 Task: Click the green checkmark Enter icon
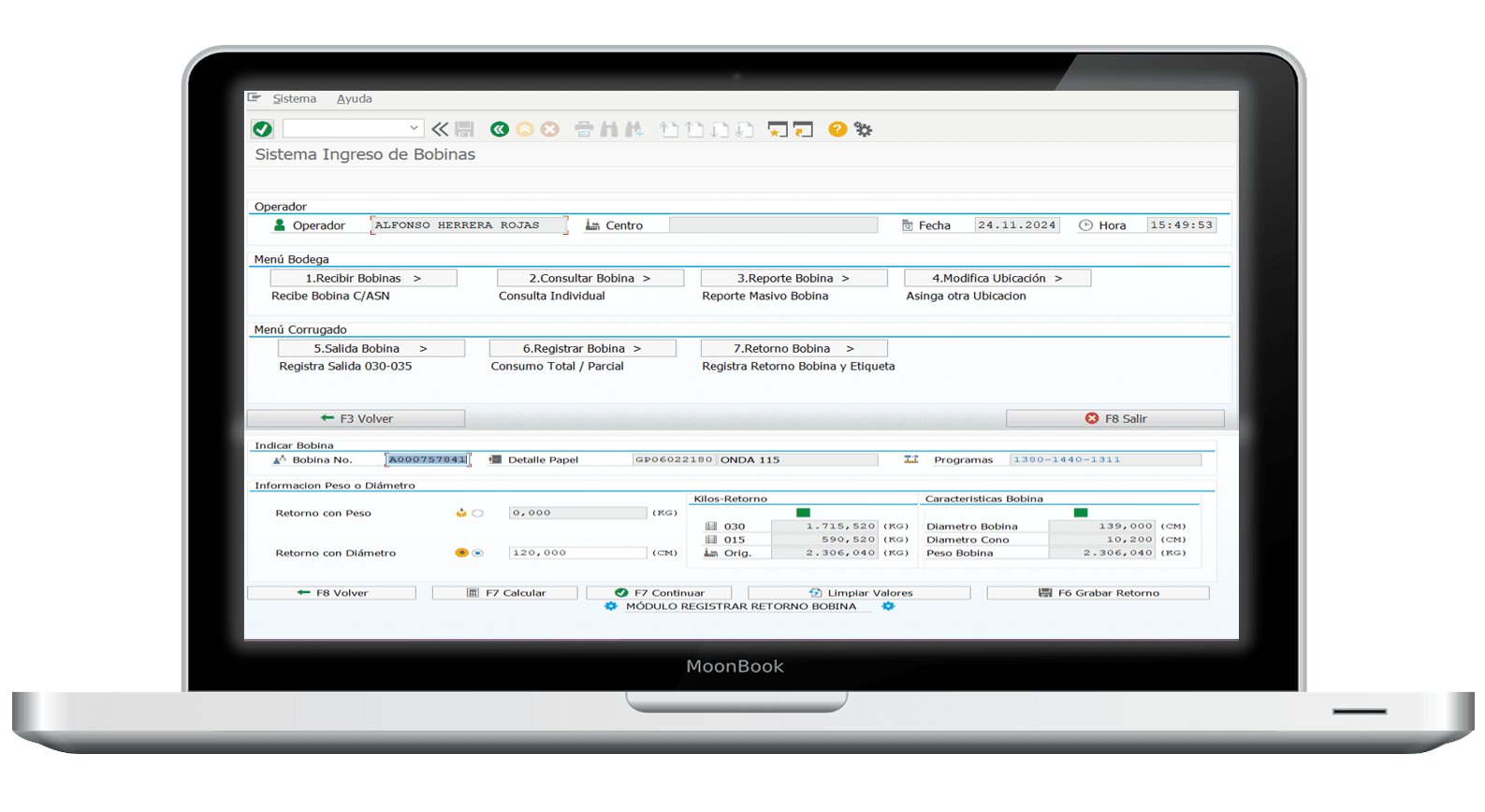click(263, 129)
